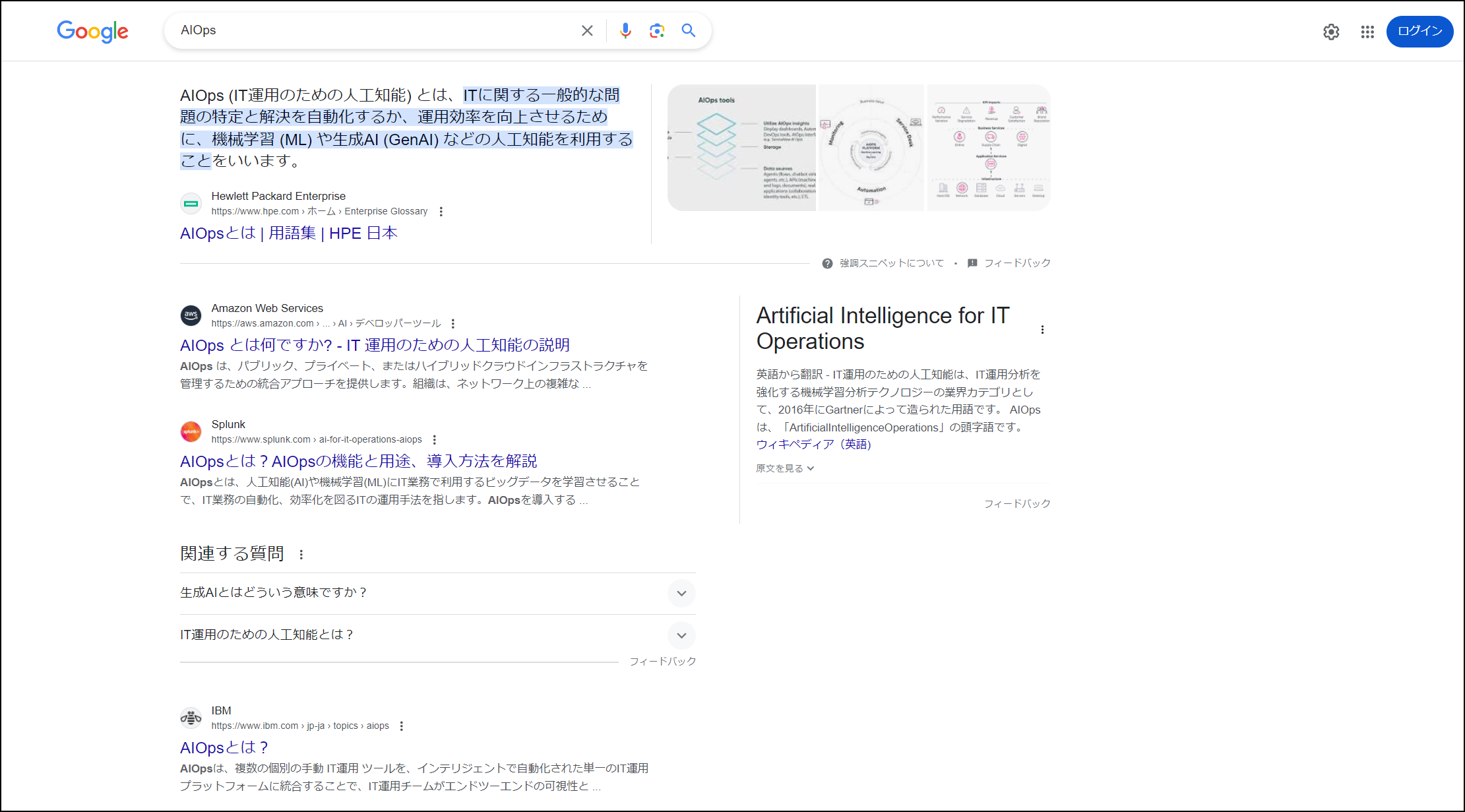
Task: Click the IBM bee favicon
Action: click(191, 718)
